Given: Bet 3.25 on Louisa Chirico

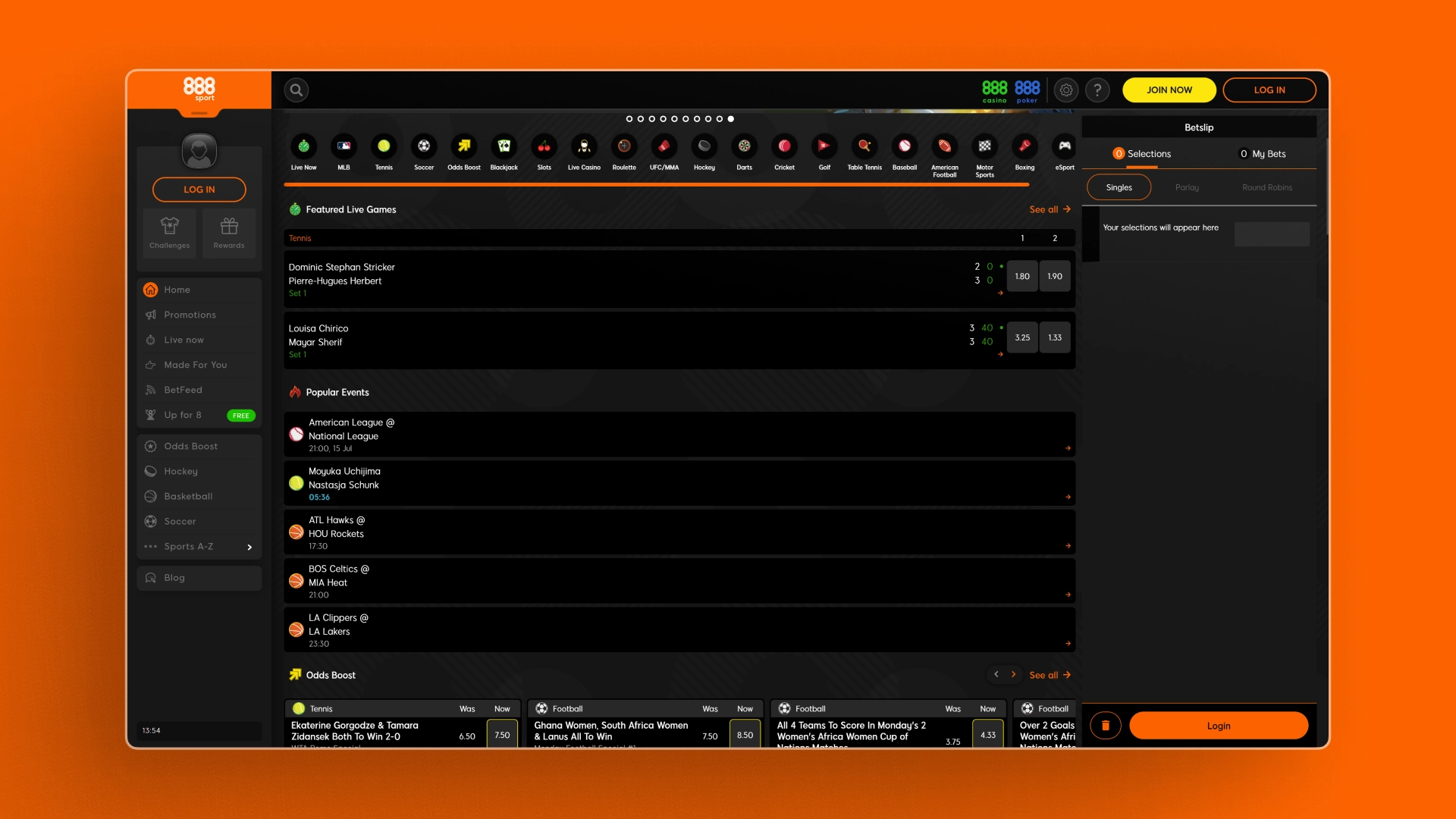Looking at the screenshot, I should [1022, 337].
